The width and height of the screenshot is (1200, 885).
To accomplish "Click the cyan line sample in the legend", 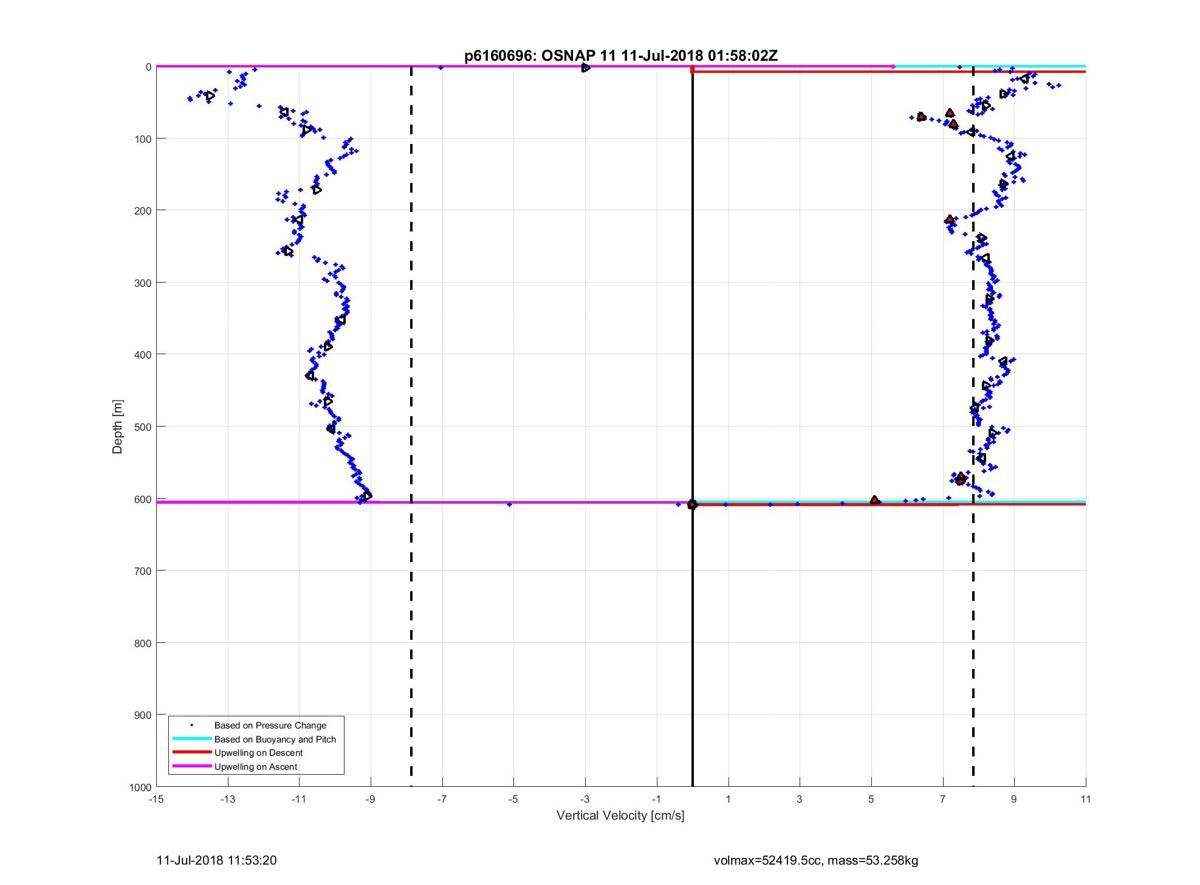I will pyautogui.click(x=191, y=739).
